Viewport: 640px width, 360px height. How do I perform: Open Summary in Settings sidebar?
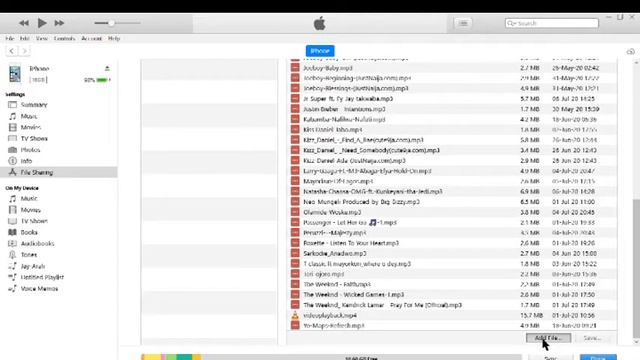[34, 105]
